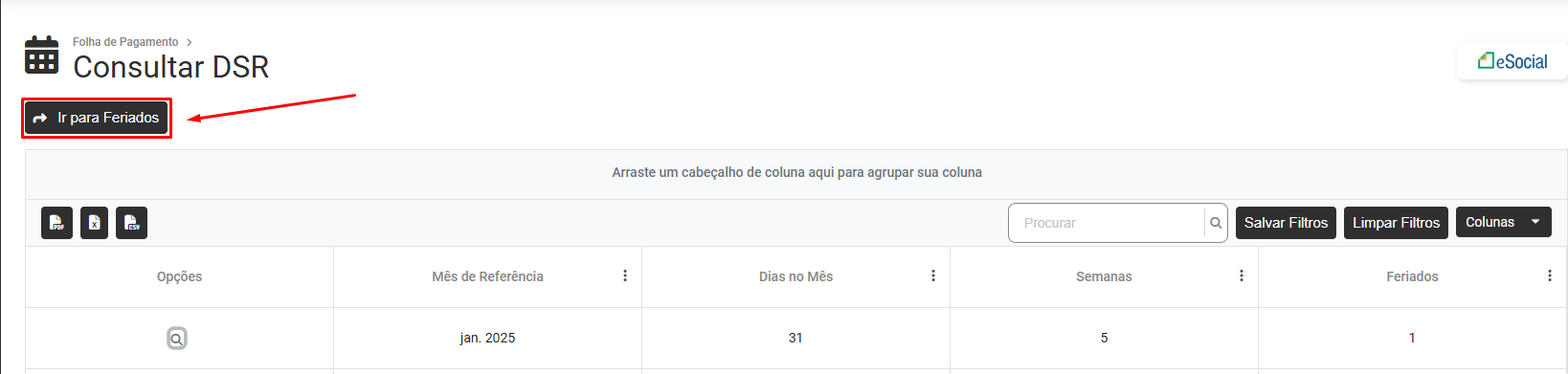Open details magnifier for jan. 2025 row
The width and height of the screenshot is (1568, 374).
click(177, 339)
